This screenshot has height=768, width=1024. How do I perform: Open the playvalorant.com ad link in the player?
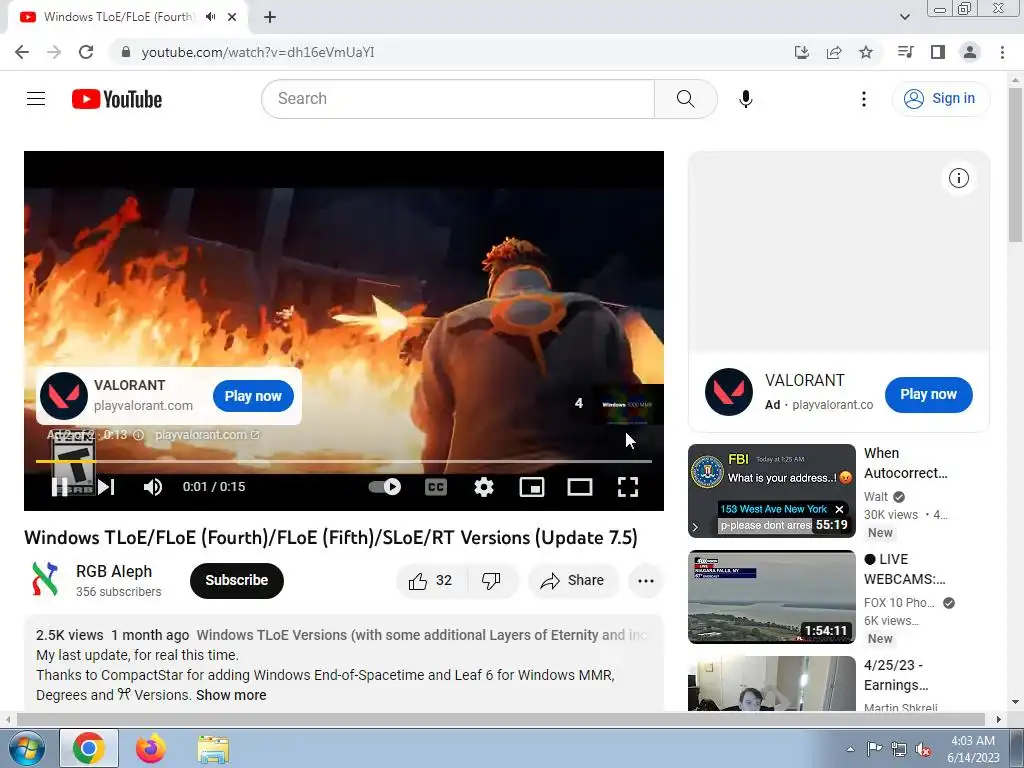(x=207, y=435)
